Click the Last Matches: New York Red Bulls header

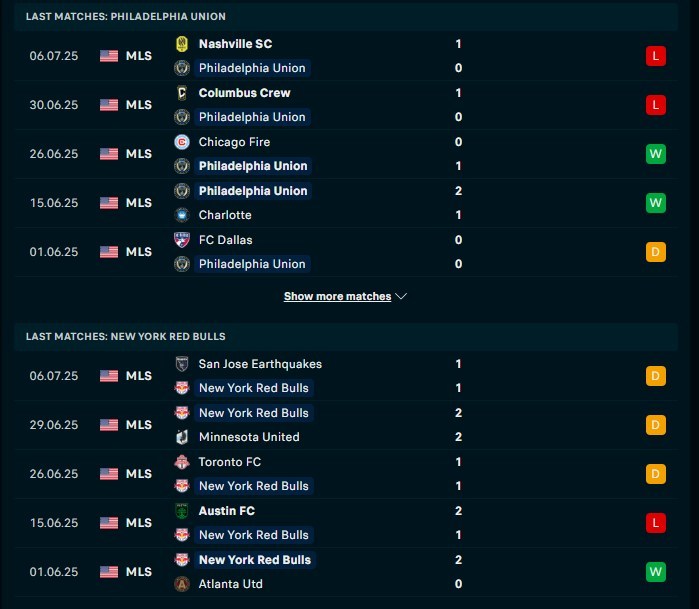[125, 337]
